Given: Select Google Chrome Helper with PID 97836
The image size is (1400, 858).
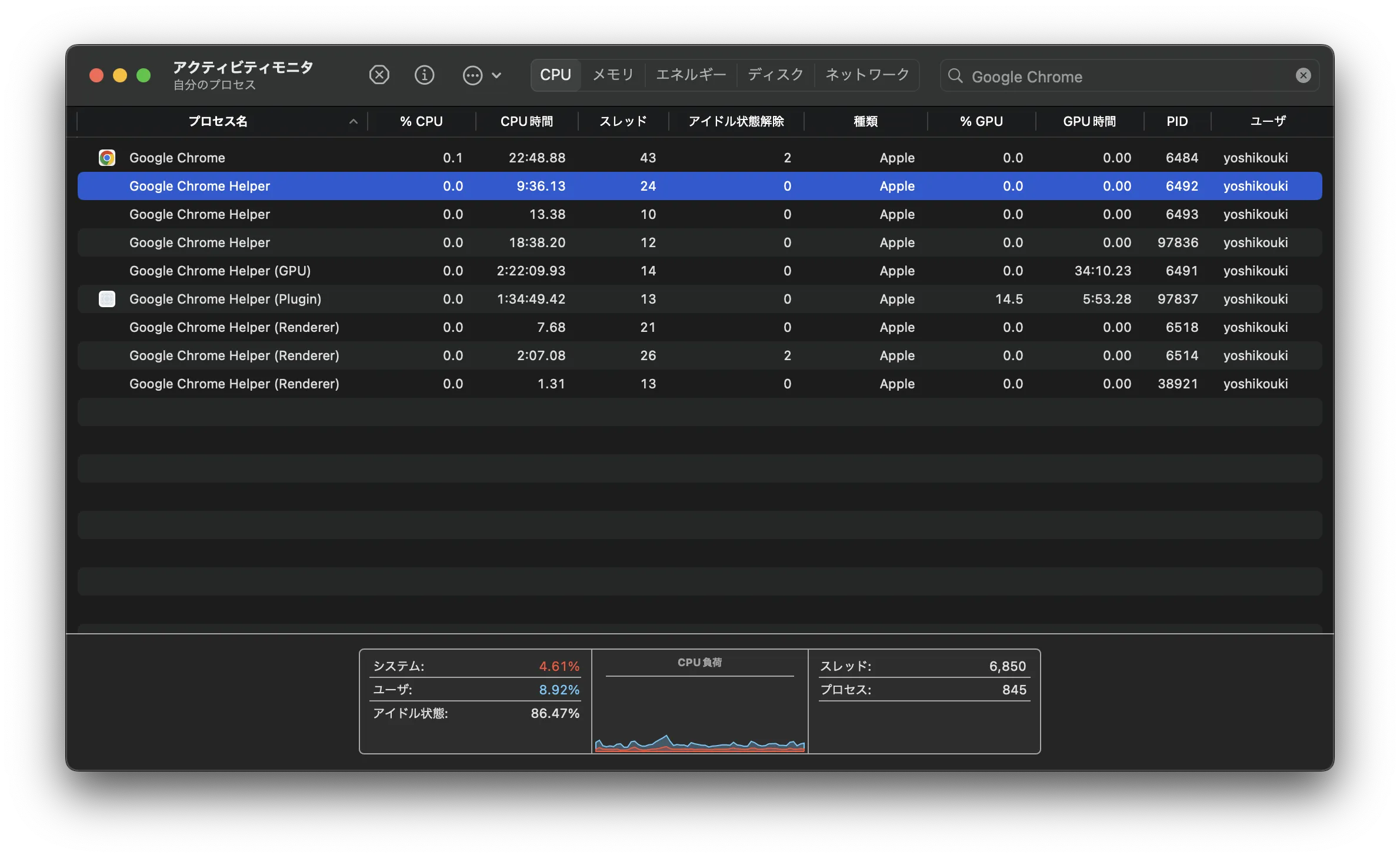Looking at the screenshot, I should [x=700, y=242].
